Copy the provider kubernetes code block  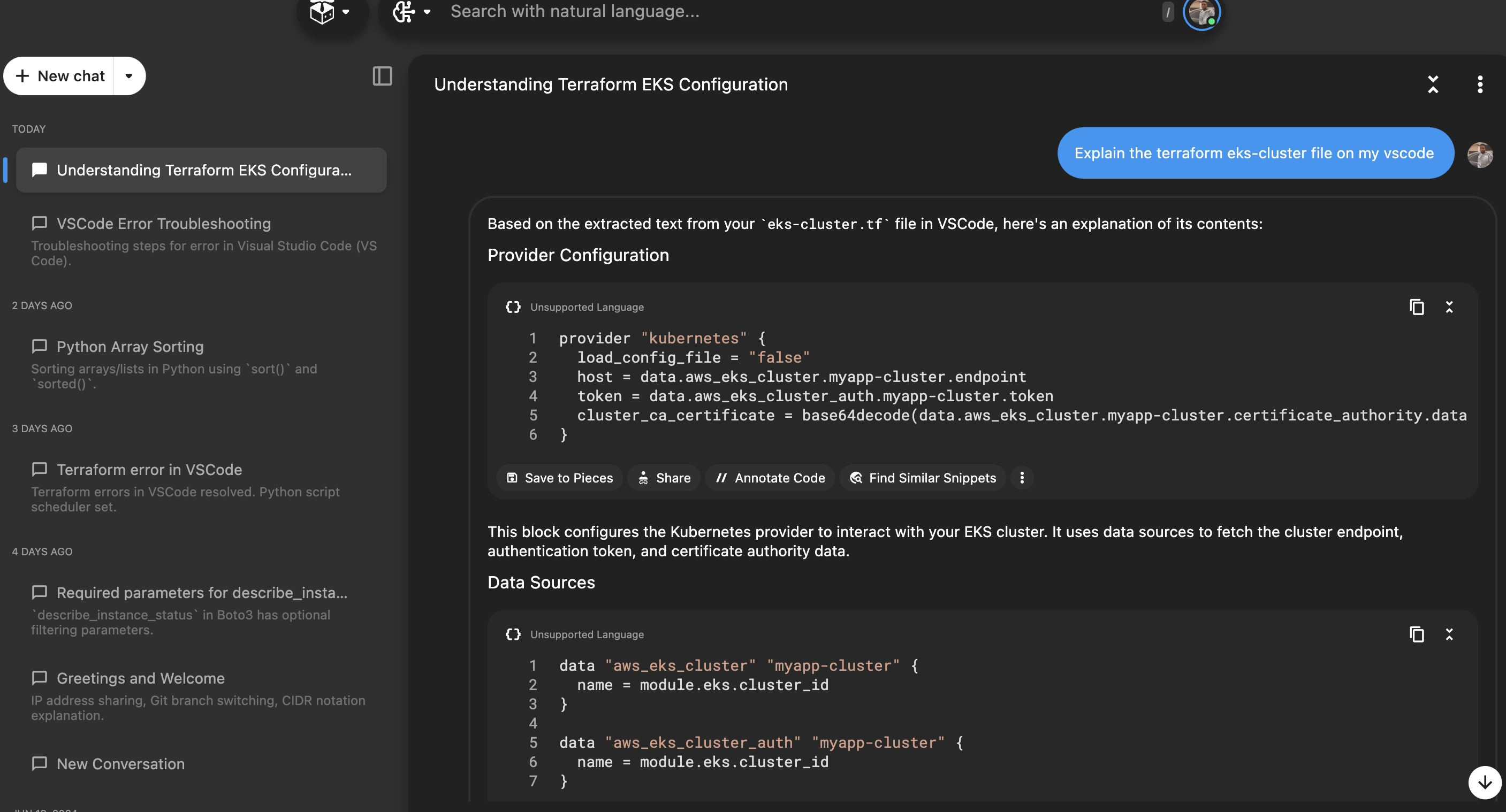point(1417,307)
